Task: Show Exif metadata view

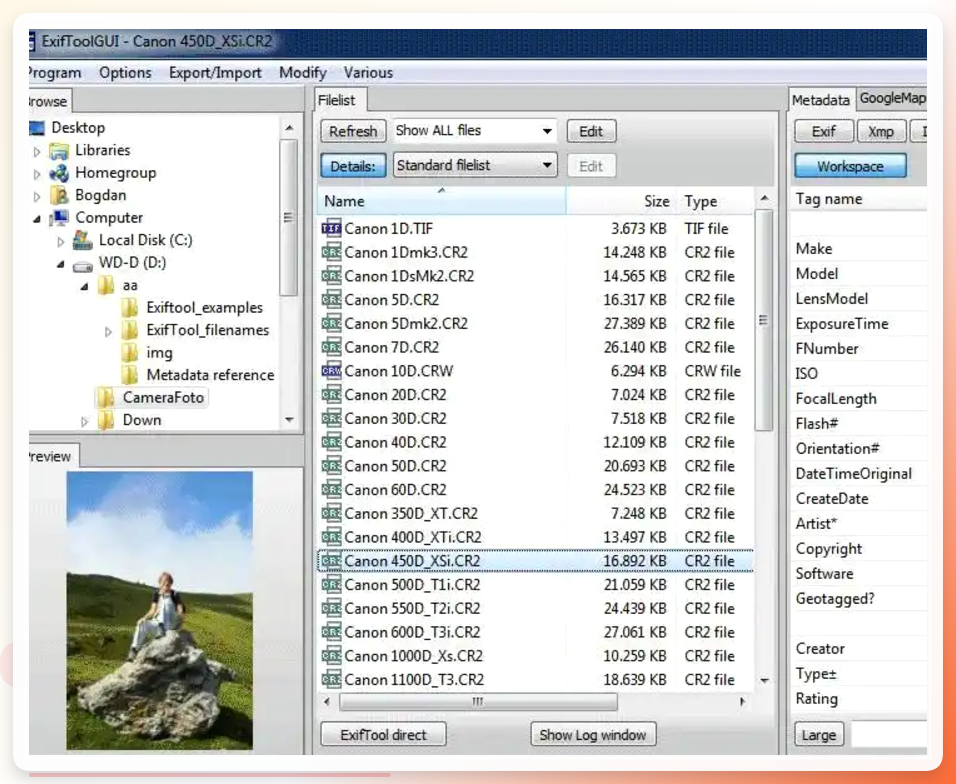Action: coord(824,131)
